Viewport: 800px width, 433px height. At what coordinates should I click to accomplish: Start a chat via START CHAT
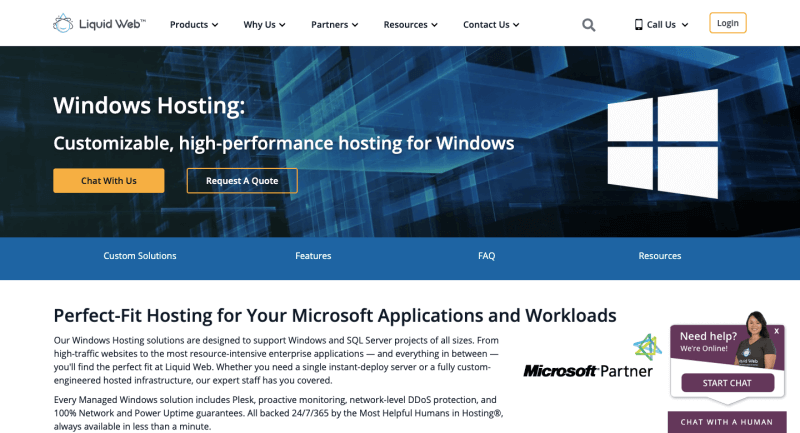point(728,383)
